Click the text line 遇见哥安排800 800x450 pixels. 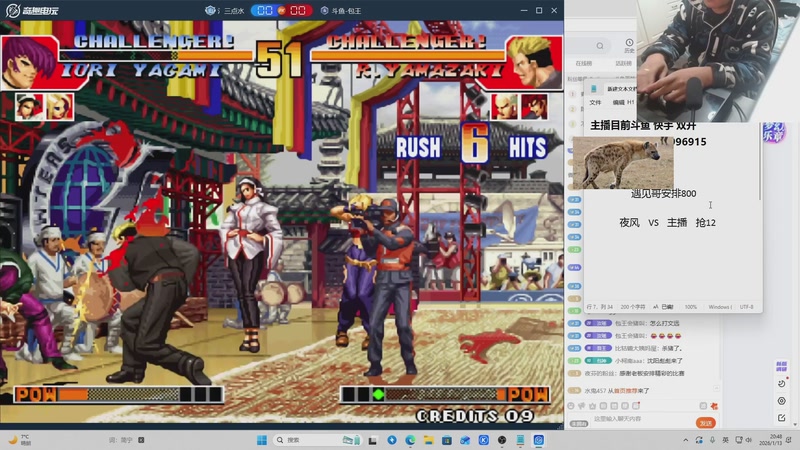[663, 193]
